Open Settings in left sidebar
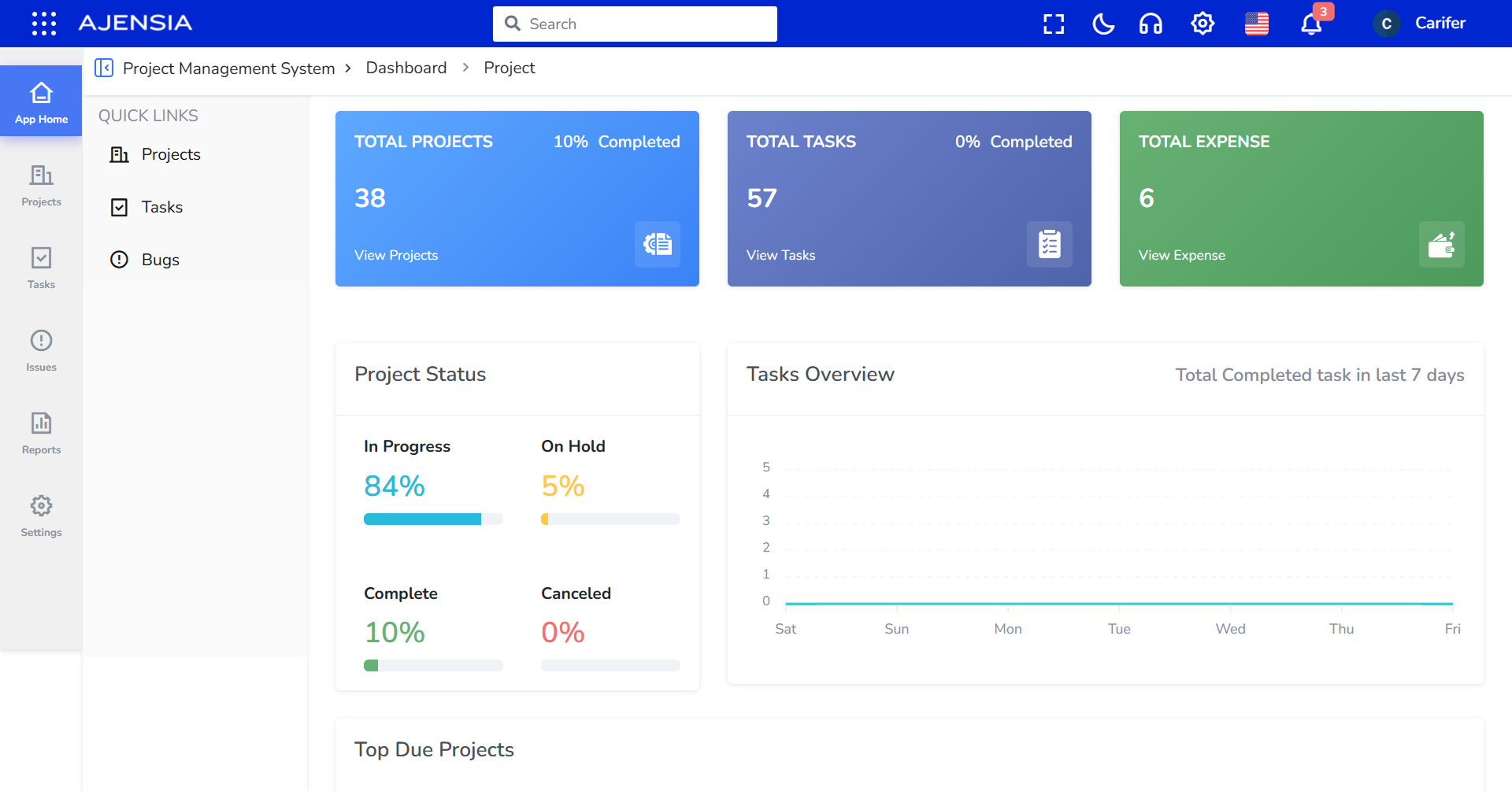 (x=41, y=515)
